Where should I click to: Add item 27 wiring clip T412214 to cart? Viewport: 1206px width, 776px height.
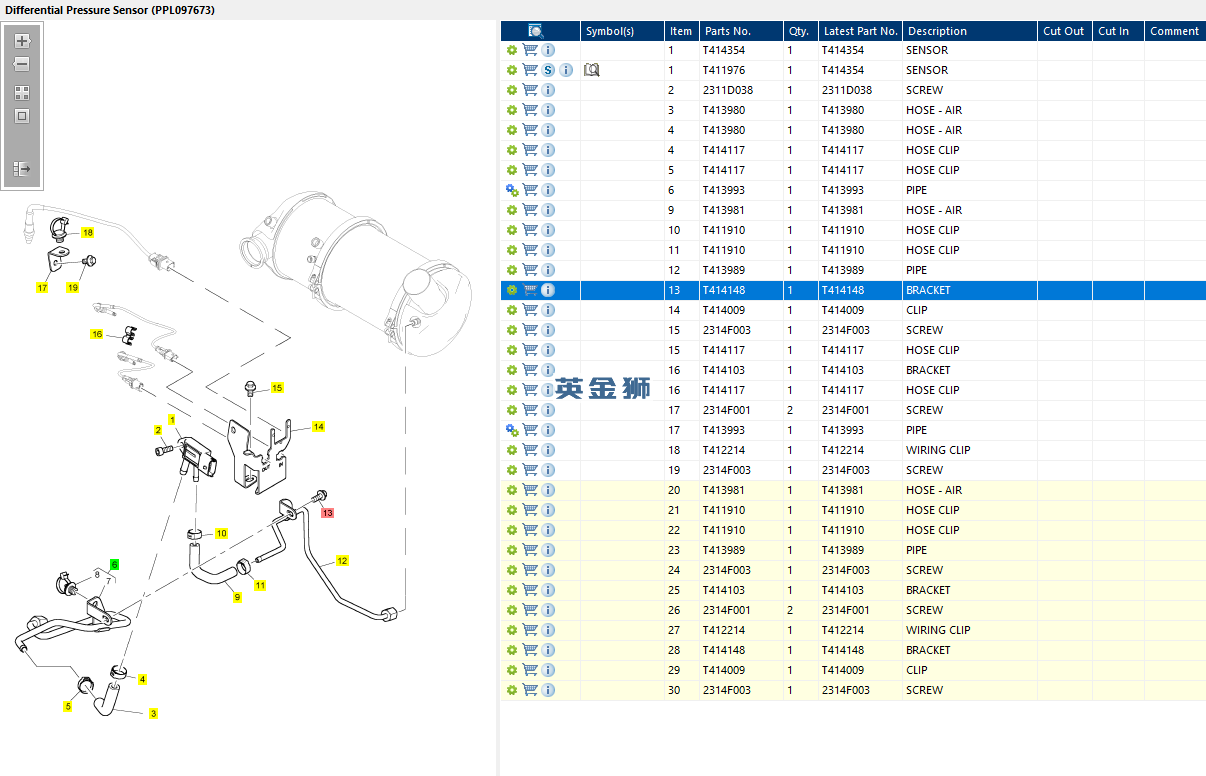coord(530,630)
